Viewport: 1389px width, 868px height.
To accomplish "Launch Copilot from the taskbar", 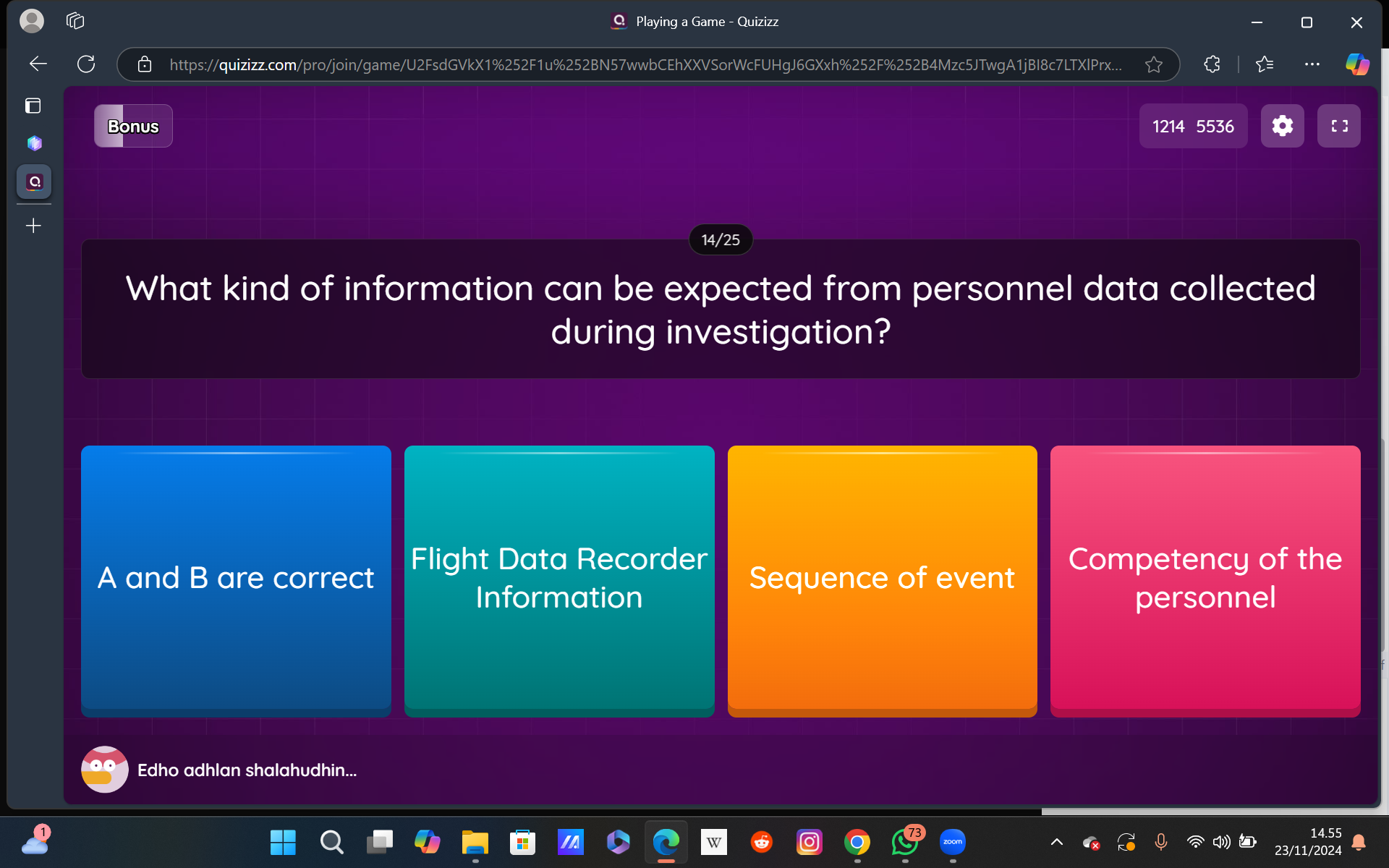I will (427, 842).
